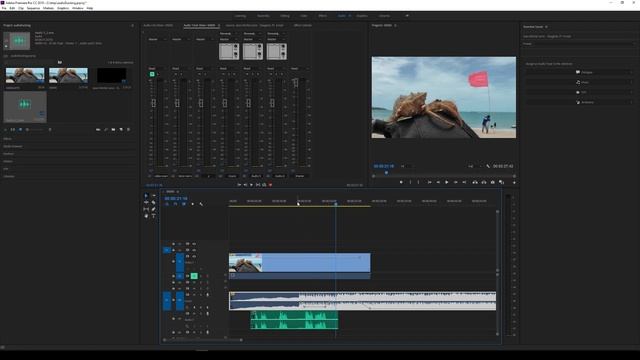This screenshot has width=640, height=360.
Task: Toggle Linked Selection in the timeline header
Action: [x=184, y=204]
